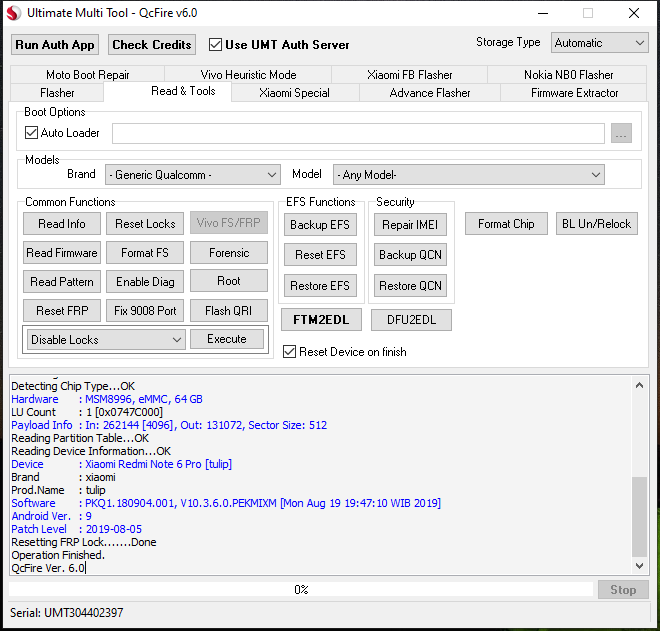The height and width of the screenshot is (631, 660).
Task: Click the Reset EFS button
Action: [x=320, y=255]
